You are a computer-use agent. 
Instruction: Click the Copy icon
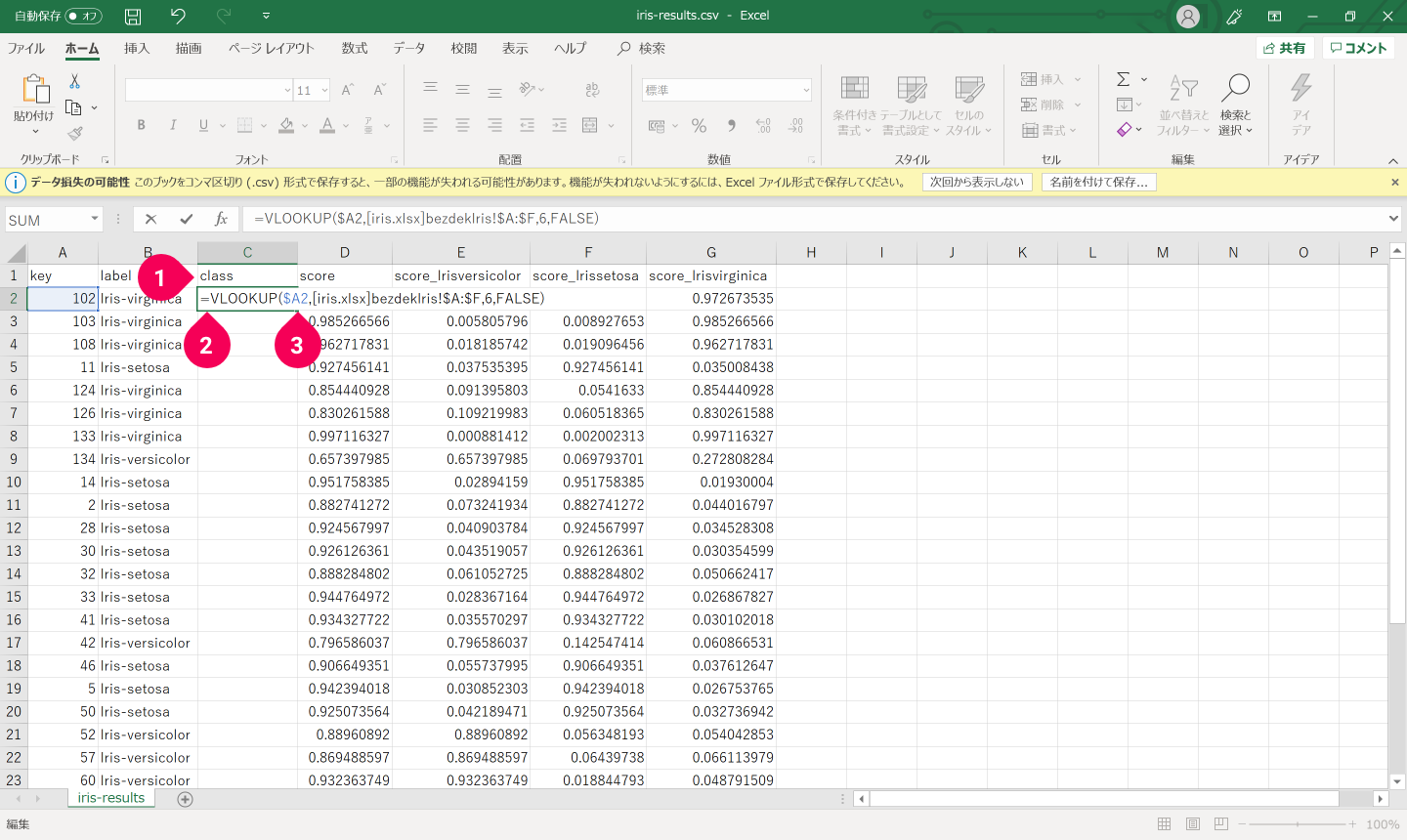click(73, 107)
